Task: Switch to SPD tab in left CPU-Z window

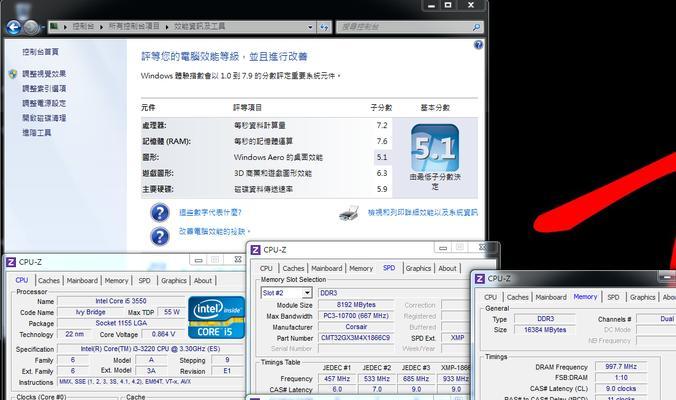Action: tap(144, 281)
